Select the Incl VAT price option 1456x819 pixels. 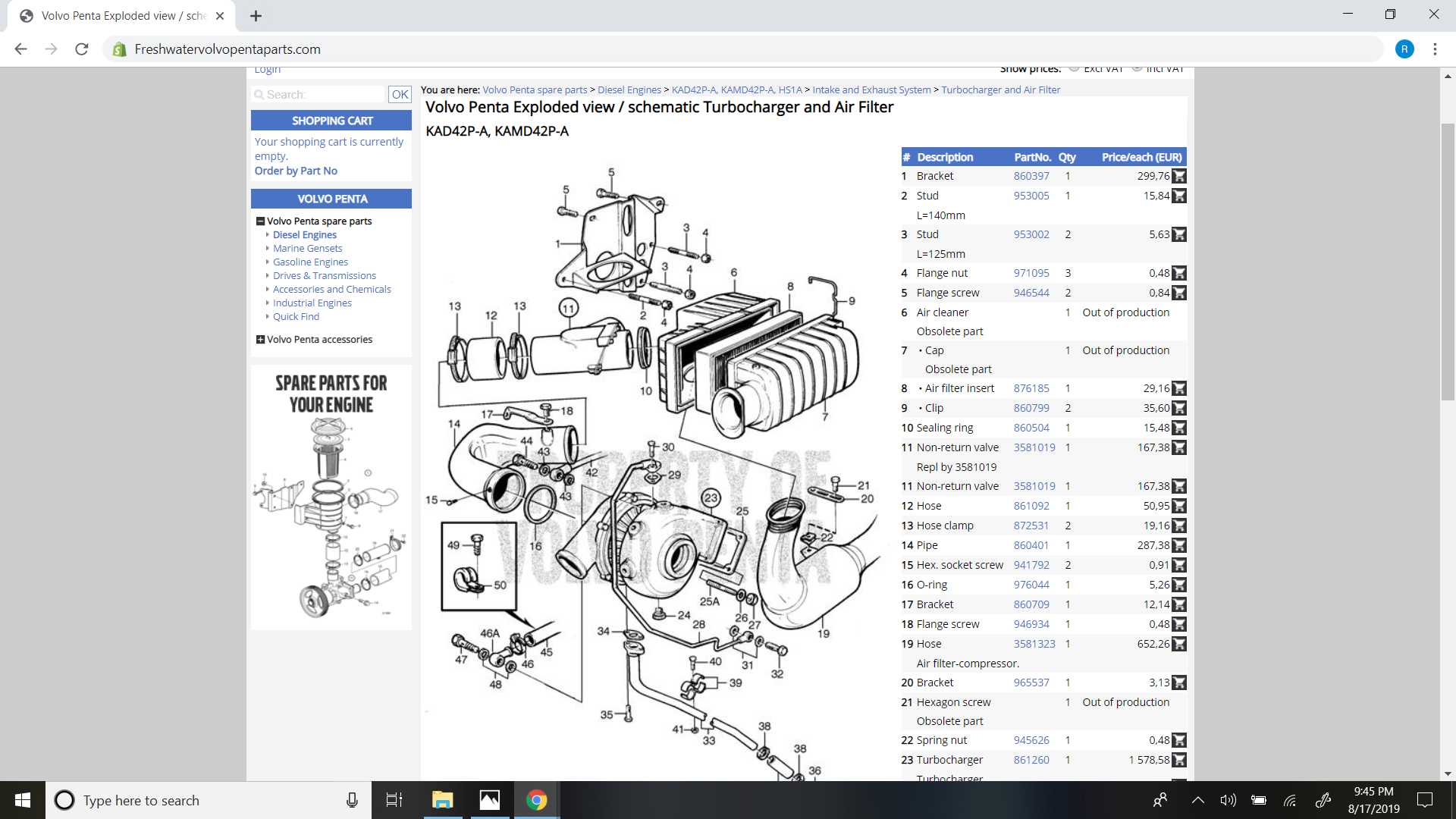pos(1137,68)
